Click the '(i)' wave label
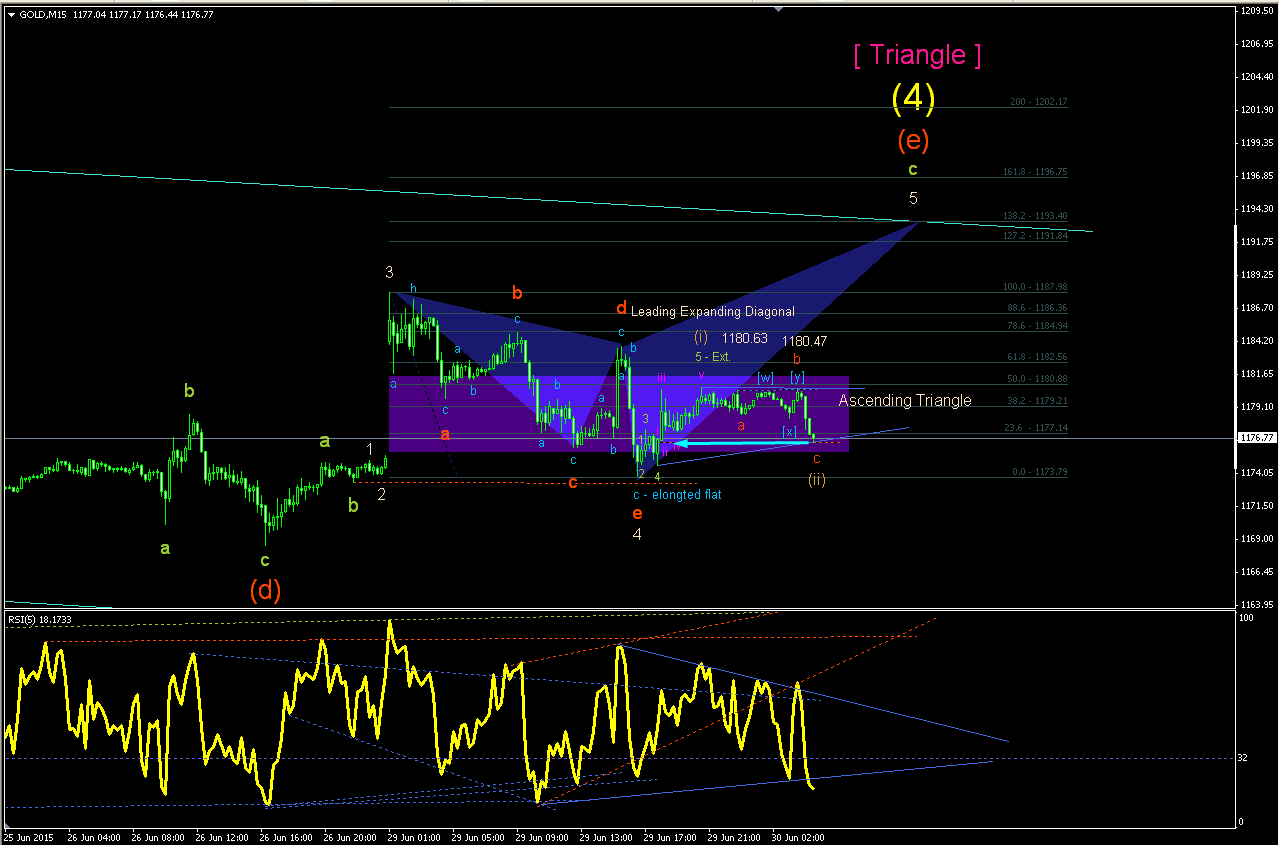The height and width of the screenshot is (845, 1279). 701,338
